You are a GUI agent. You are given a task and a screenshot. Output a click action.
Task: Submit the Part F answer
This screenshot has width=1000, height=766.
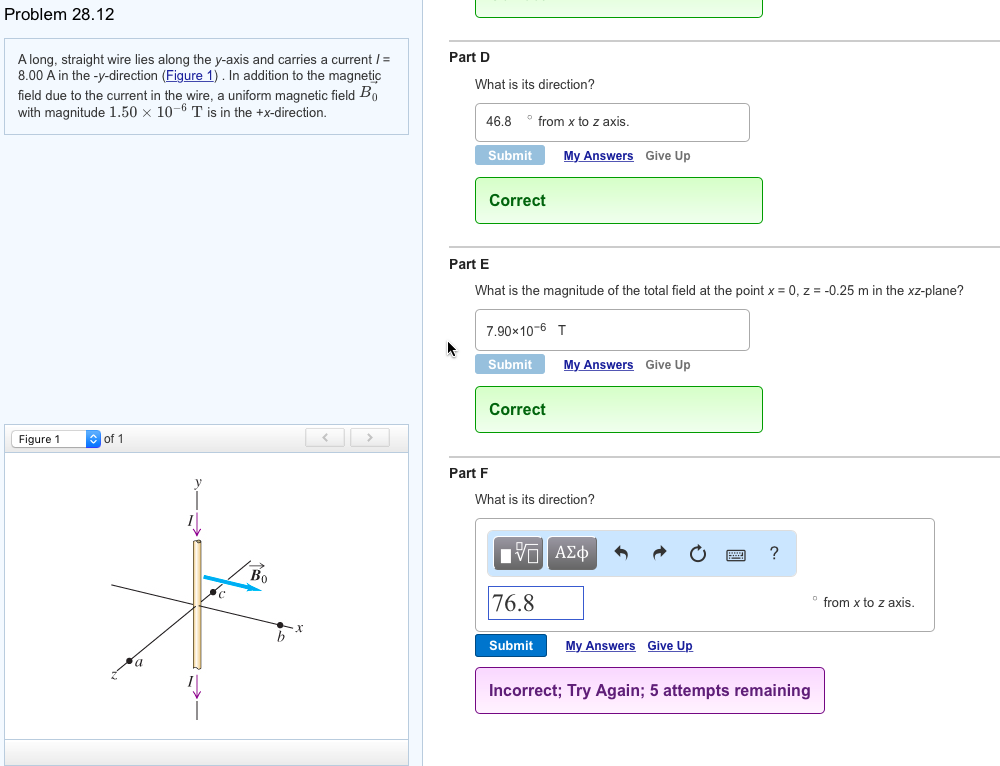pos(511,646)
